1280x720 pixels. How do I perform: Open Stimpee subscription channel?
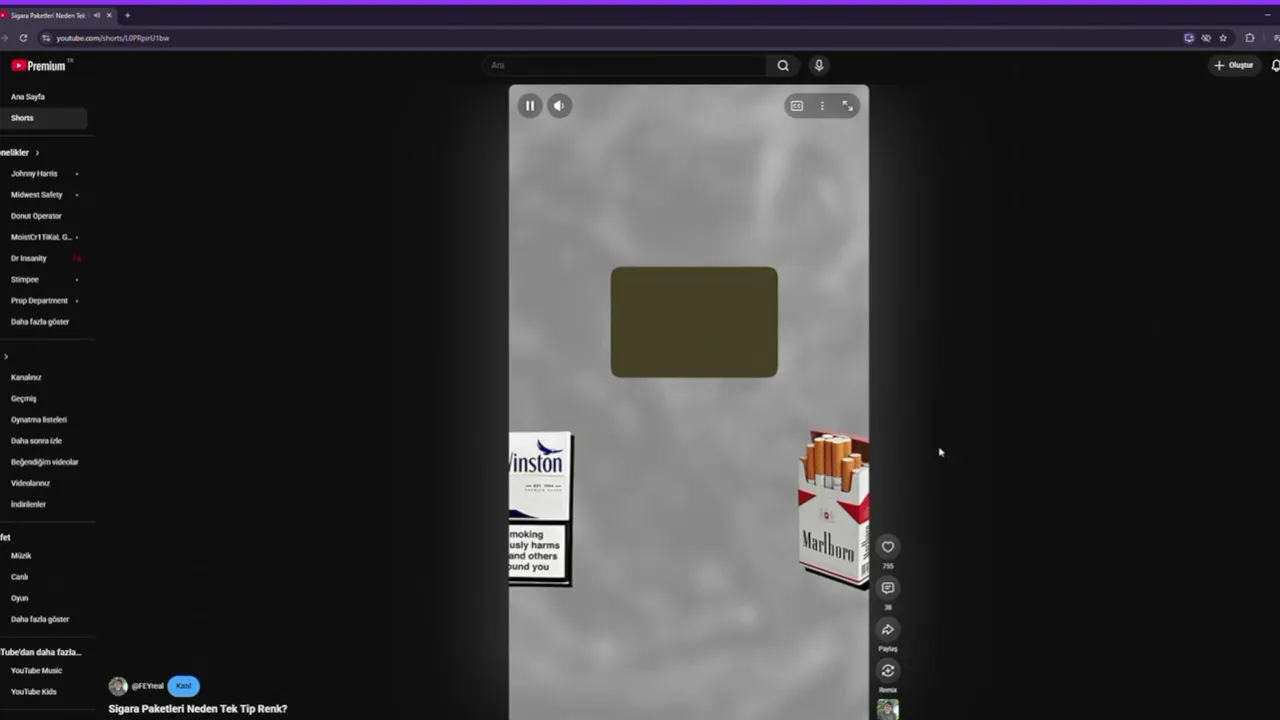(25, 280)
